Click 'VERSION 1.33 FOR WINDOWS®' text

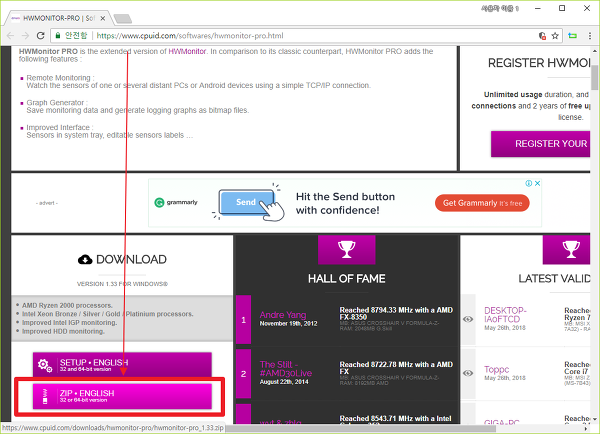coord(122,284)
